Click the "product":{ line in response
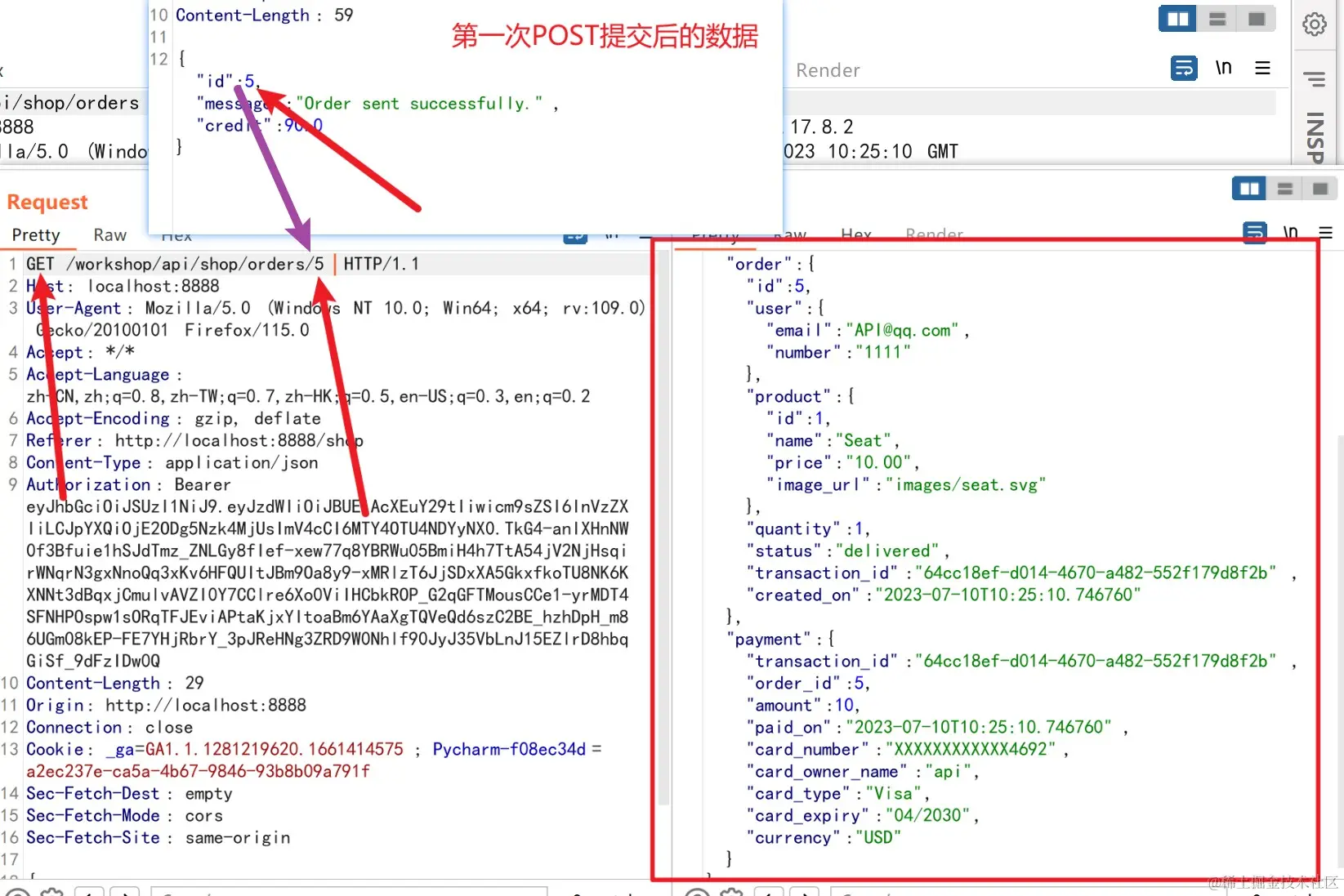 click(801, 396)
